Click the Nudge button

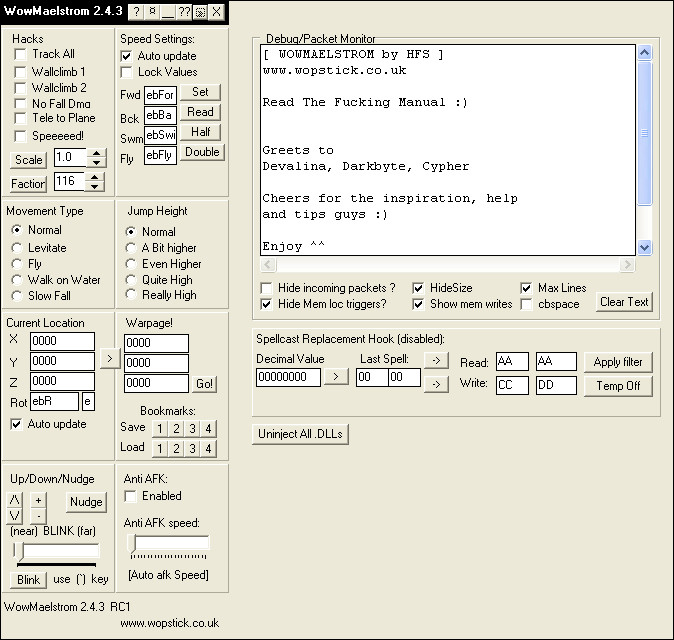(86, 502)
